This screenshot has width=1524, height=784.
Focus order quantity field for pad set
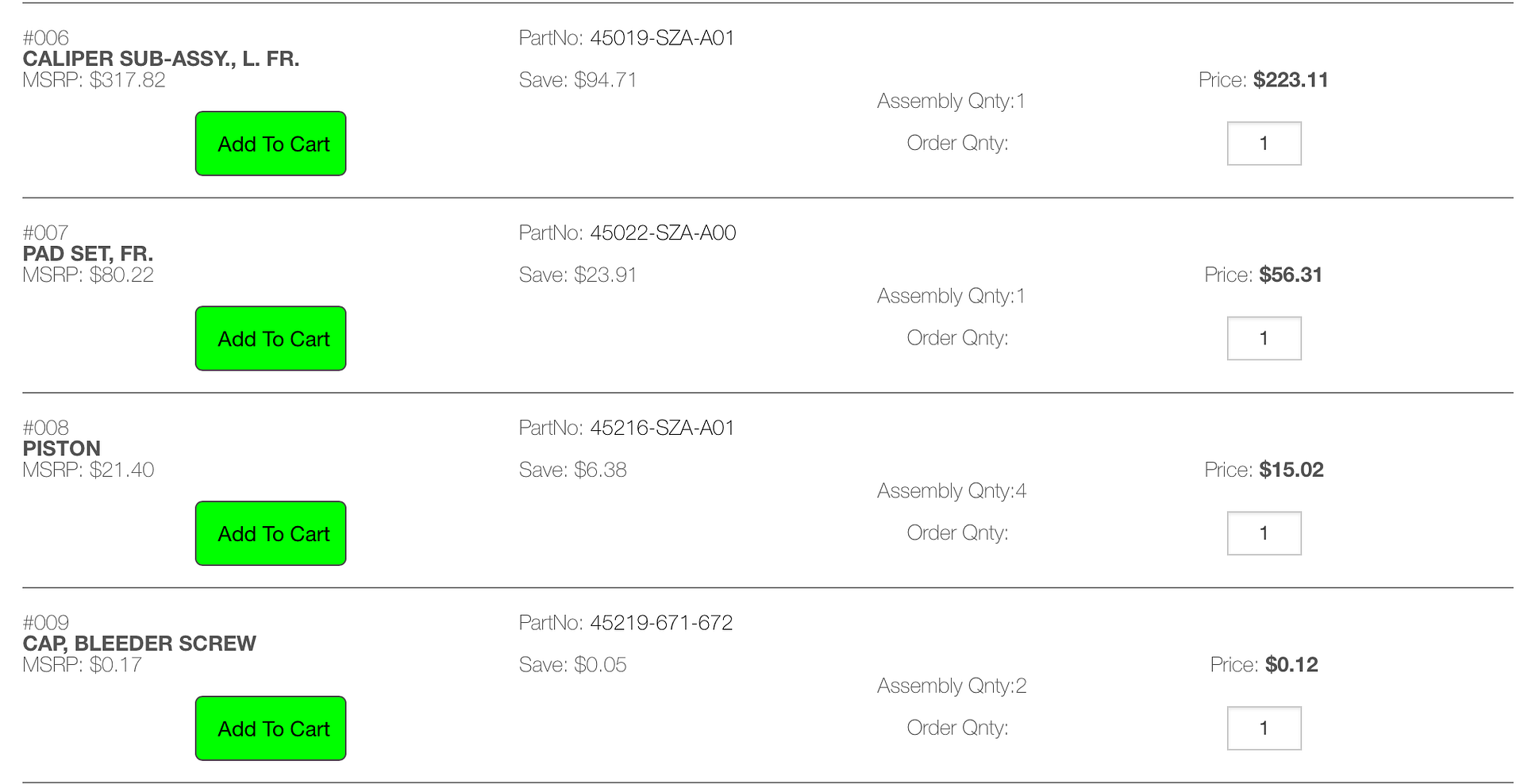pyautogui.click(x=1264, y=338)
